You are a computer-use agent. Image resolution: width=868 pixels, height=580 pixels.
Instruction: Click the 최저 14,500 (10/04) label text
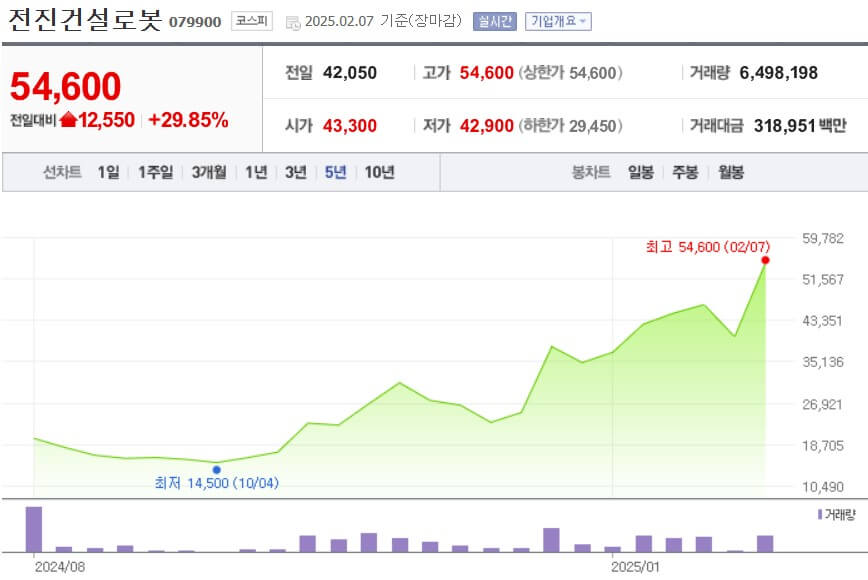point(216,484)
